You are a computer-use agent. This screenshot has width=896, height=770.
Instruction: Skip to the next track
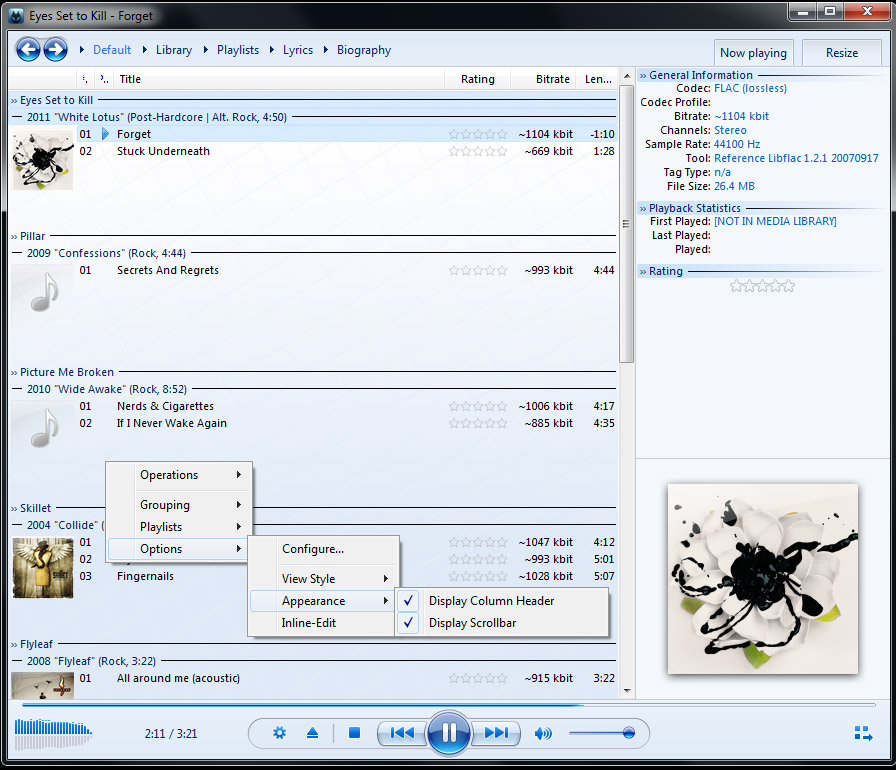(496, 733)
